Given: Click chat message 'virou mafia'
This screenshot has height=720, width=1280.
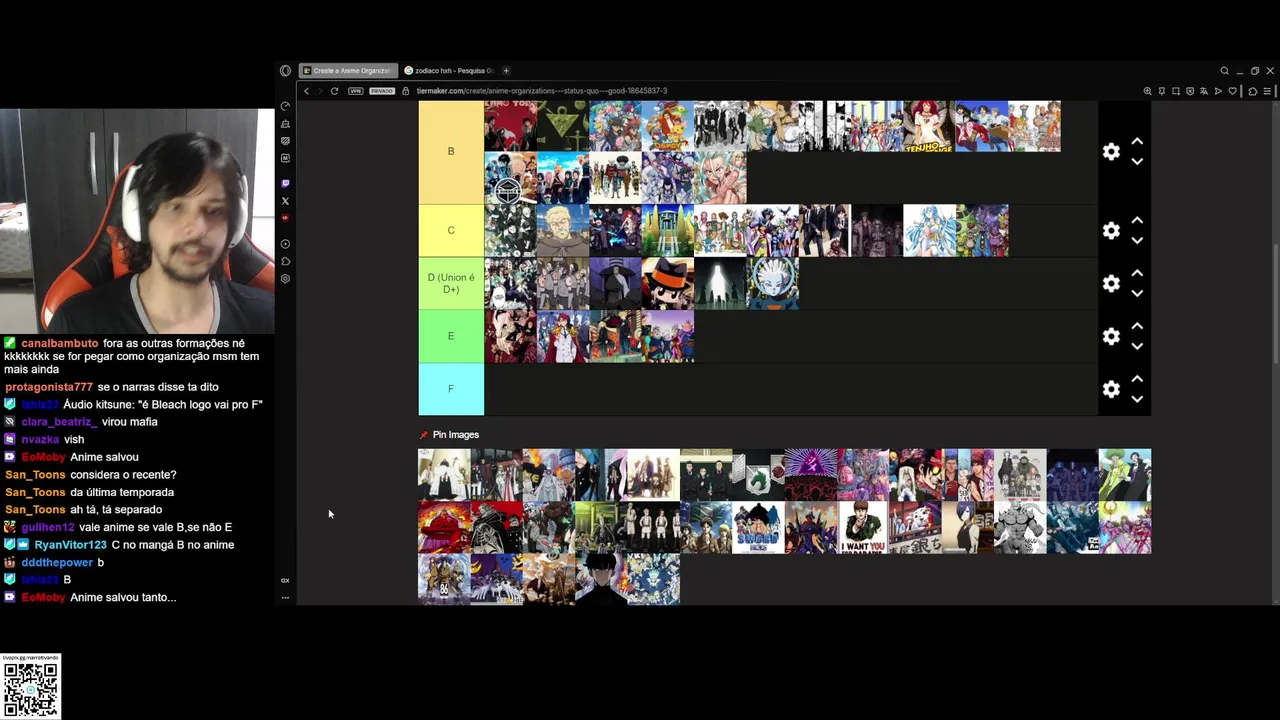Looking at the screenshot, I should (x=132, y=422).
